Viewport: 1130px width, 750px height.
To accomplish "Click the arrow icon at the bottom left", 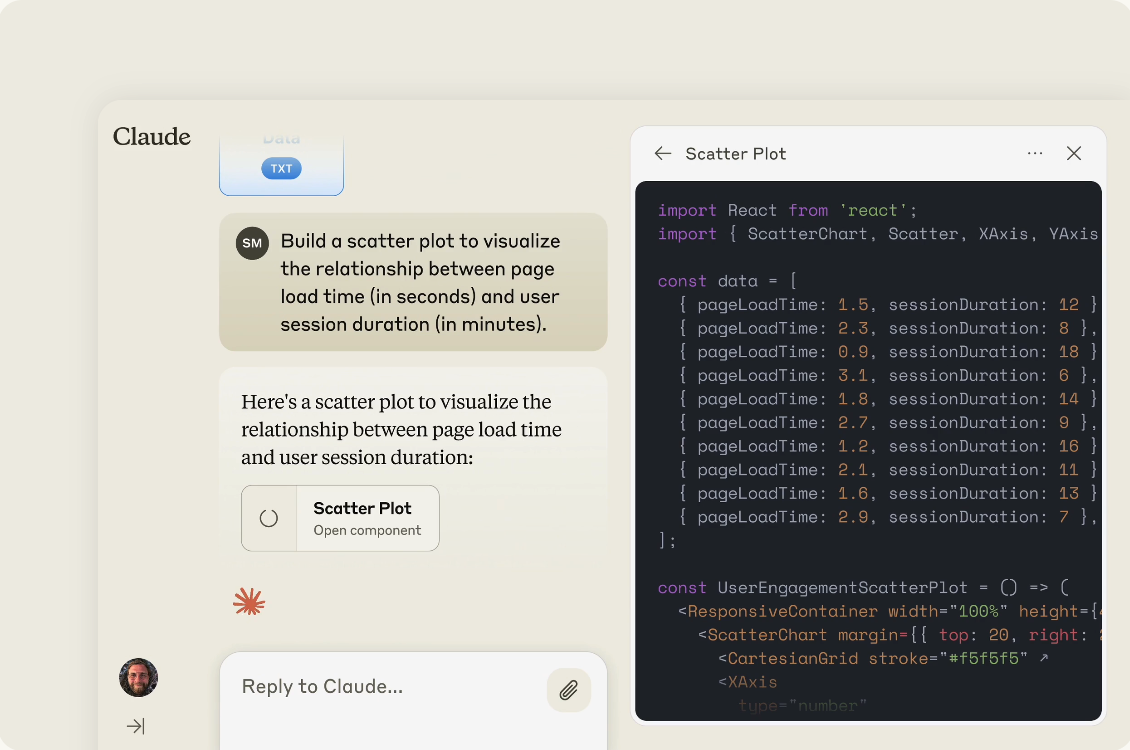I will click(135, 726).
